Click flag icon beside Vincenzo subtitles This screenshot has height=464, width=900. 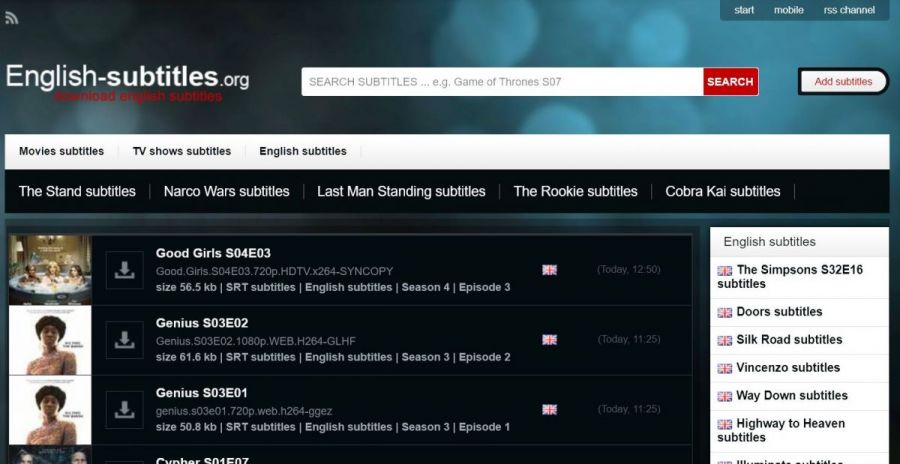pos(724,368)
